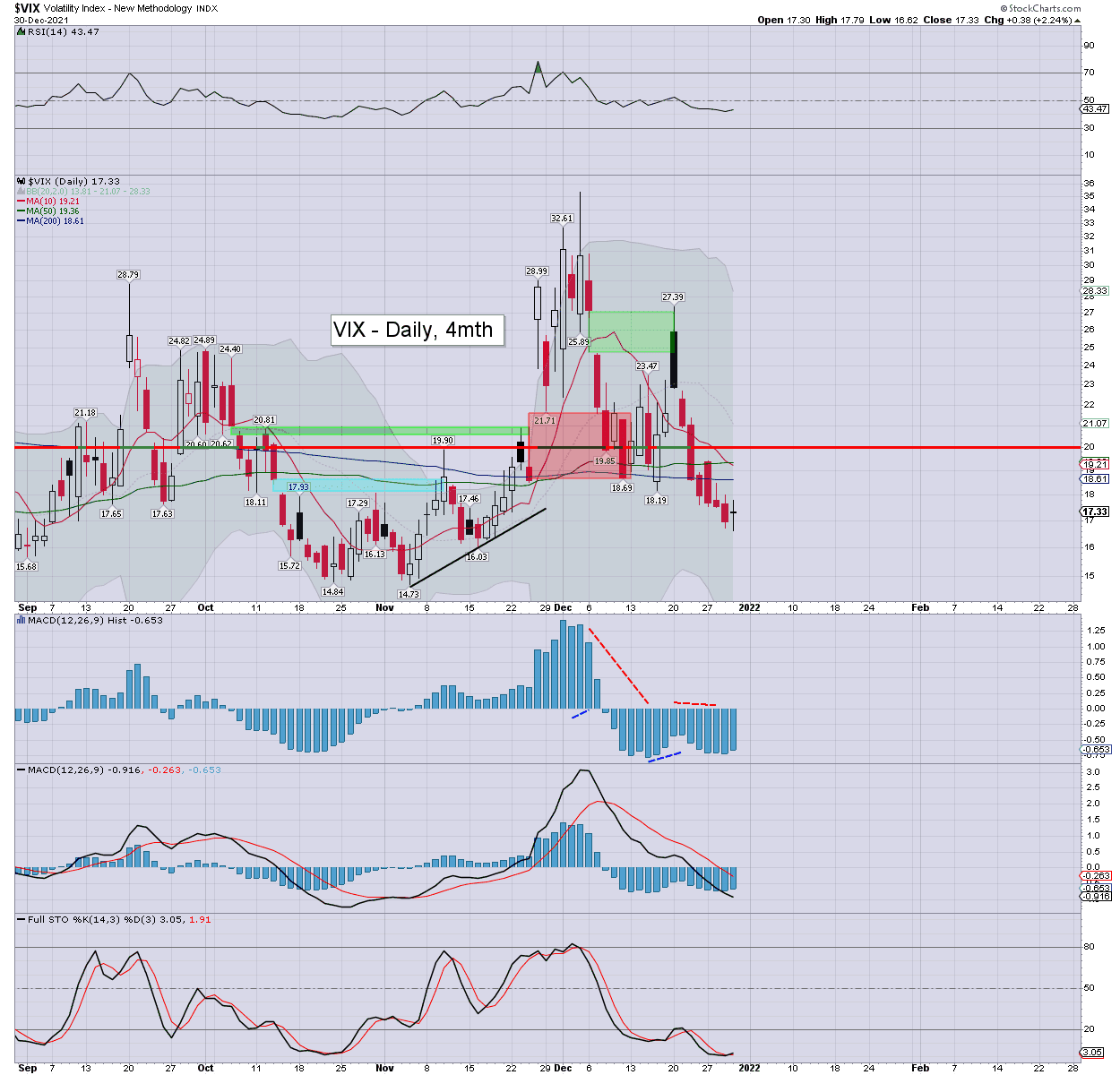Viewport: 1120px width, 1075px height.
Task: Click the 15.68 price label
Action: (27, 567)
